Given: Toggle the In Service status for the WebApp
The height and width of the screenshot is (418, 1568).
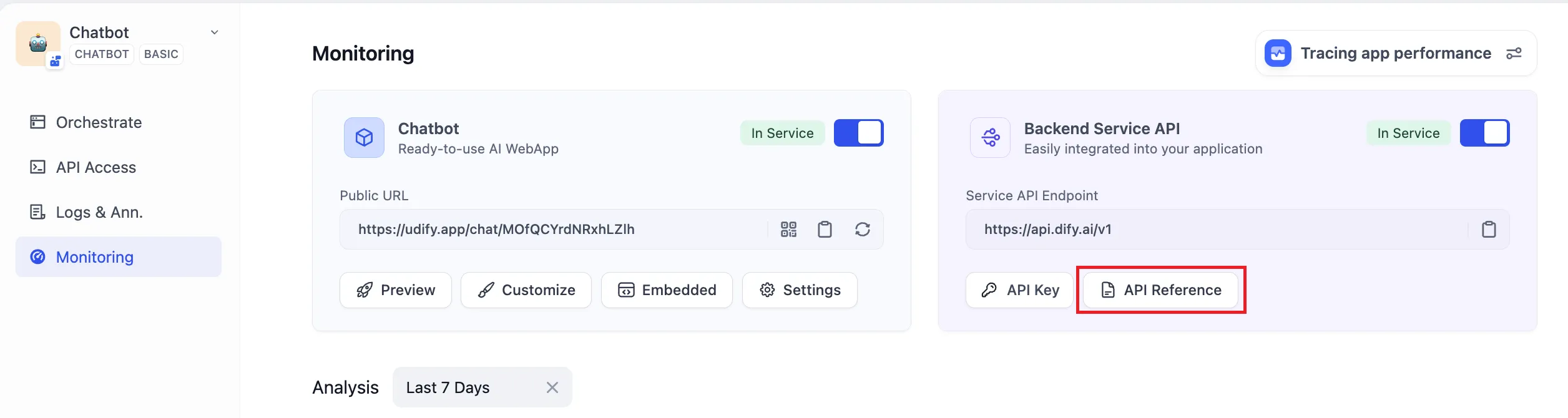Looking at the screenshot, I should point(859,132).
